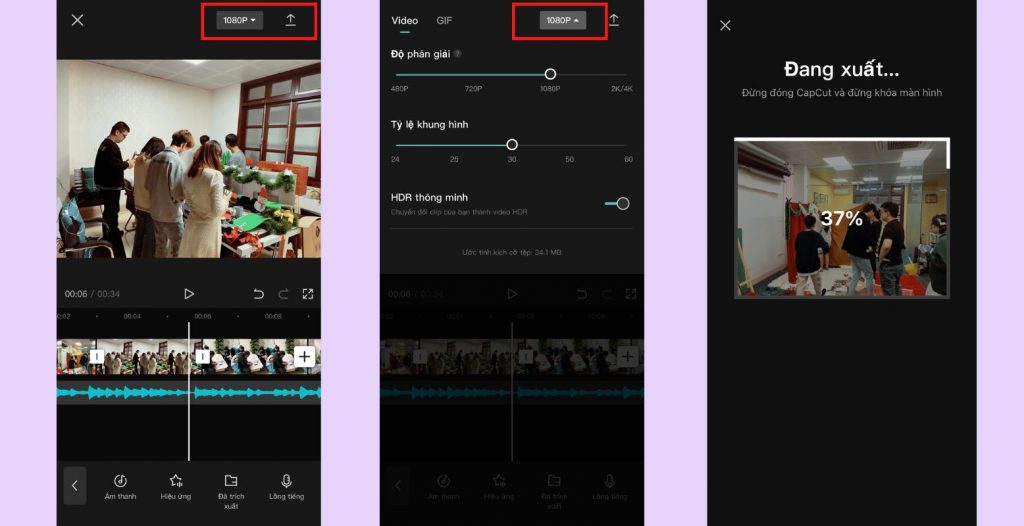Viewport: 1024px width, 526px height.
Task: Choose 50 on the frame rate scale
Action: 569,159
